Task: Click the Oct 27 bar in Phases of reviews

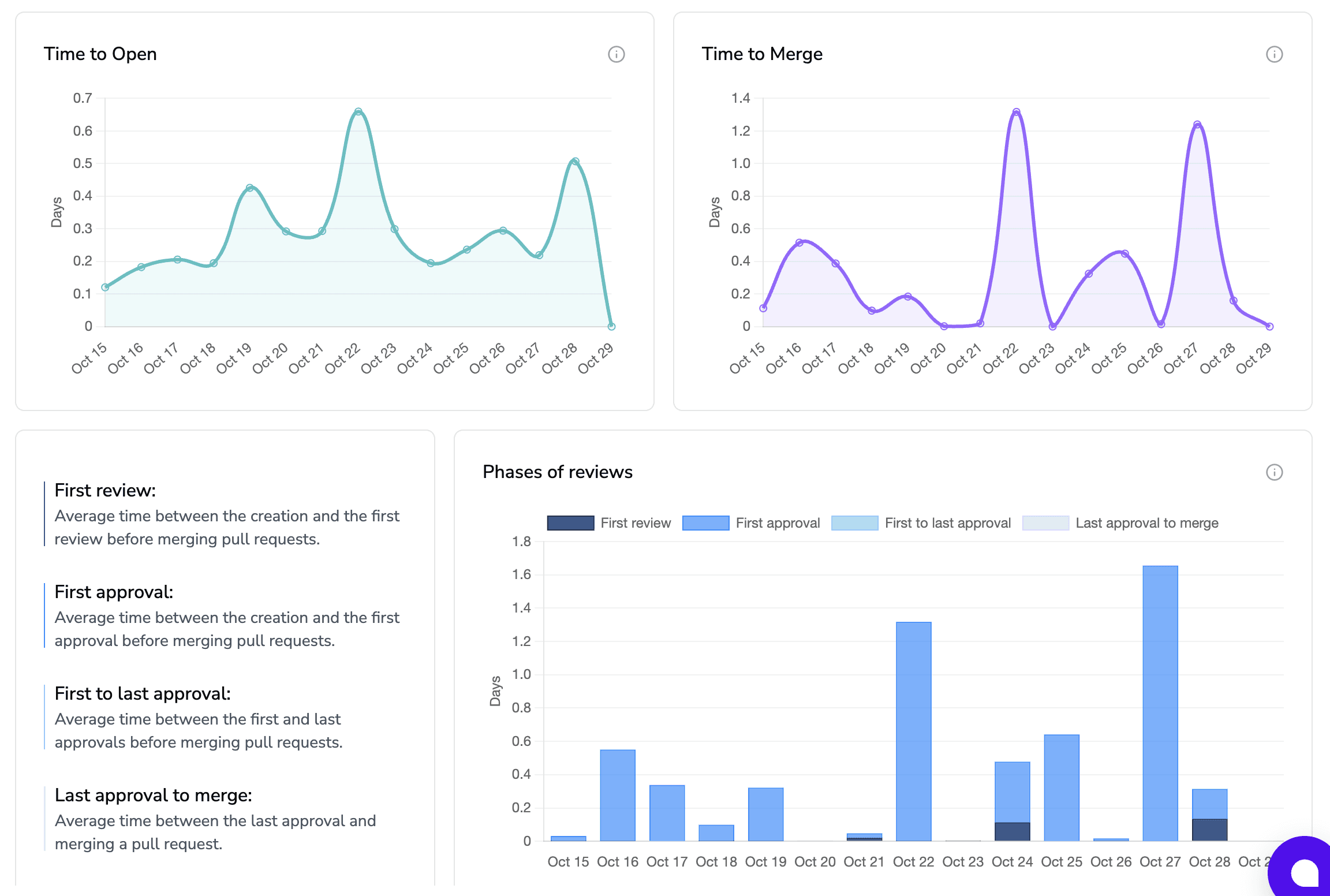Action: pyautogui.click(x=1160, y=703)
